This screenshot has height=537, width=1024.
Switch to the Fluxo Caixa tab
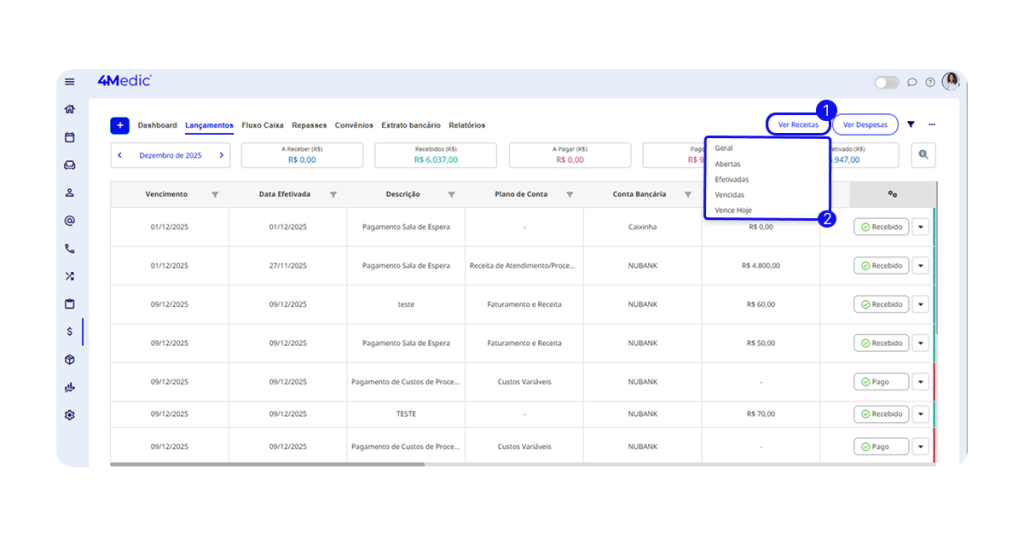[x=262, y=125]
